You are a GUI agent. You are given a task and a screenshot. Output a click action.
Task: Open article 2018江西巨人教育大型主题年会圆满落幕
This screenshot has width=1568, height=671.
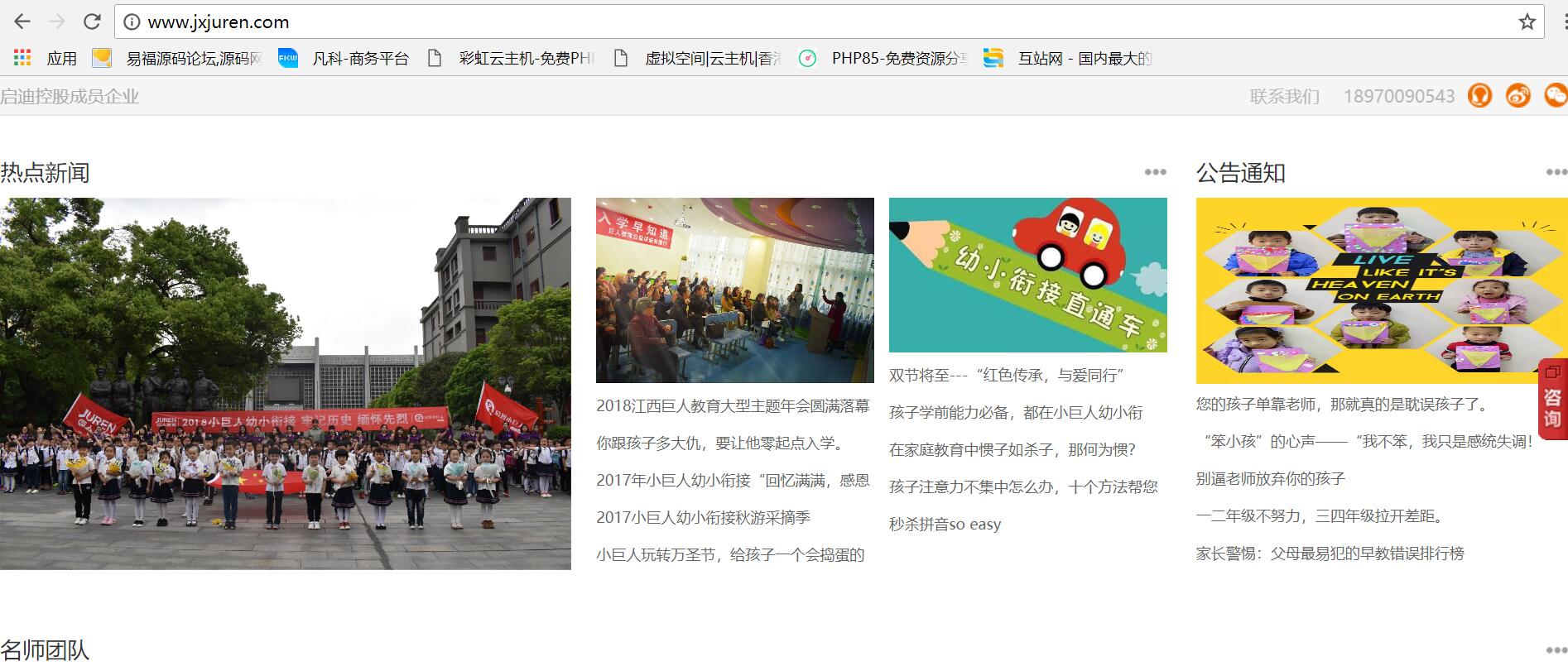coord(733,405)
